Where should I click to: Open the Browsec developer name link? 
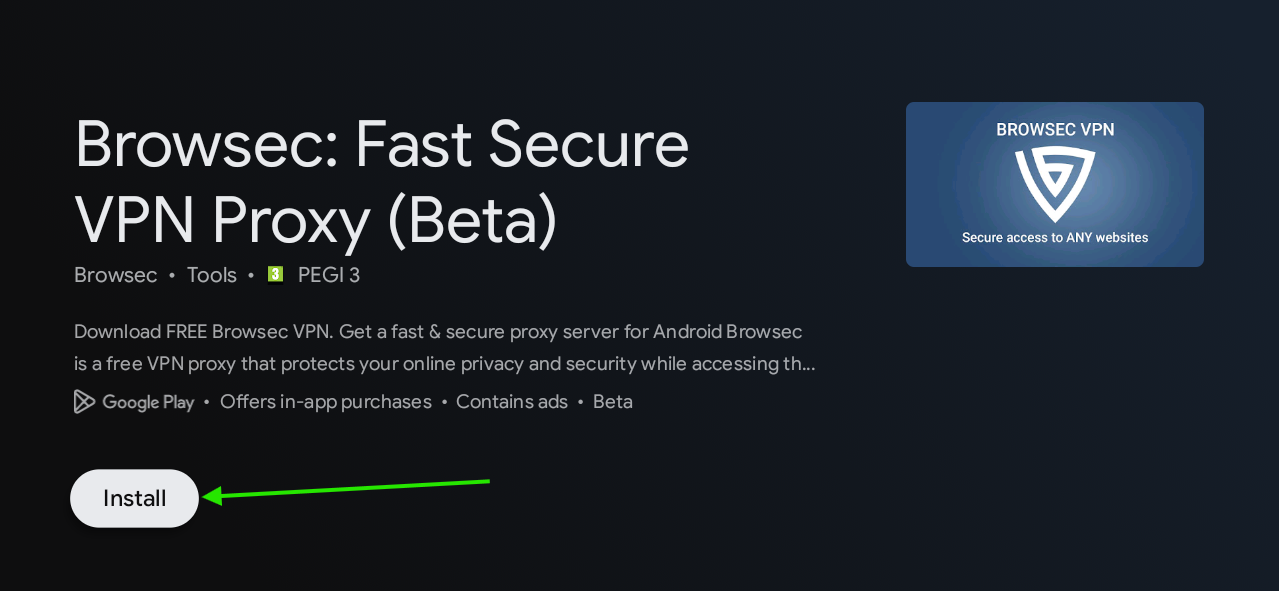click(x=116, y=275)
